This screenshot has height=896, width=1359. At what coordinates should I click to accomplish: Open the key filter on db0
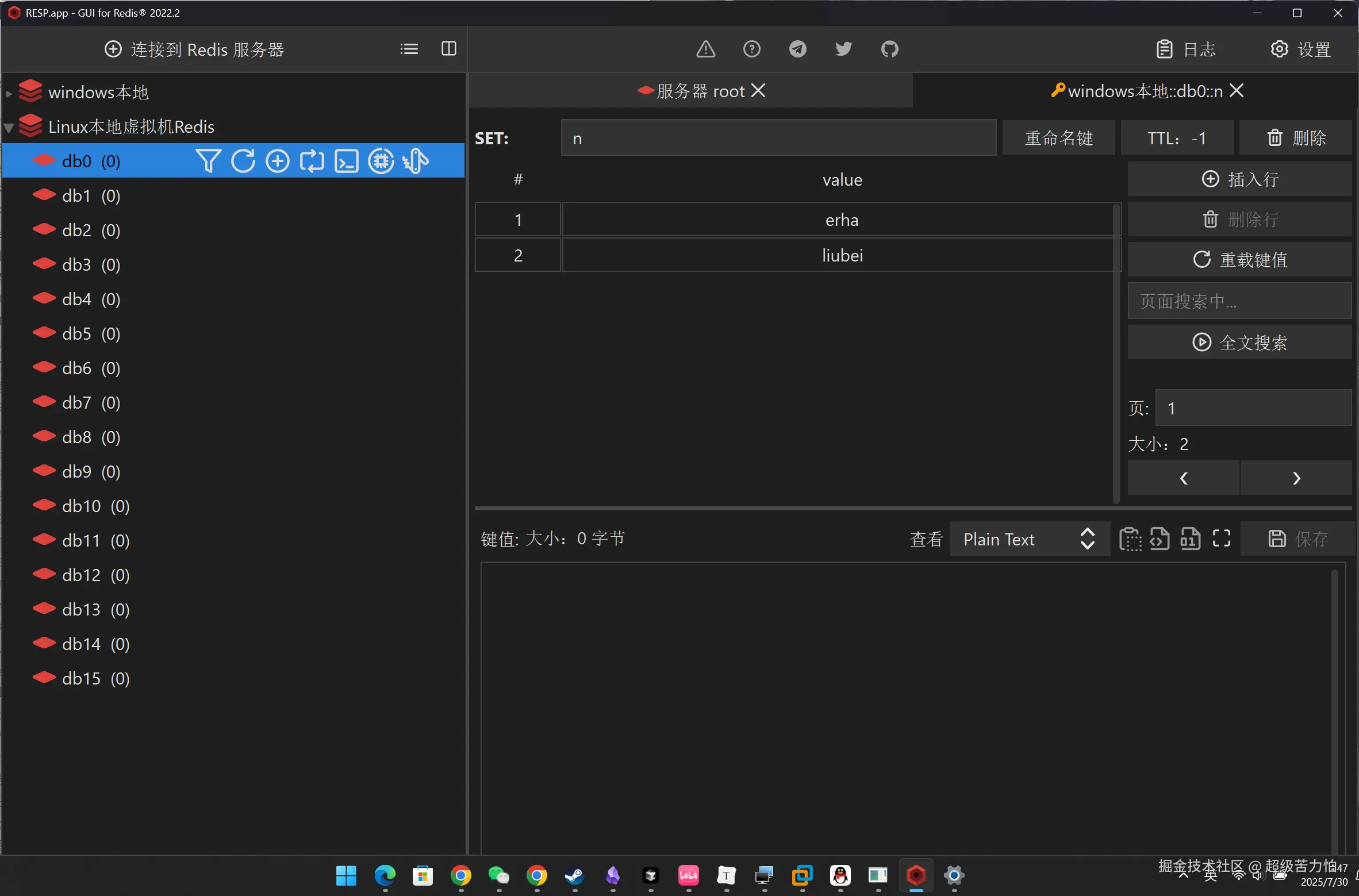point(208,161)
